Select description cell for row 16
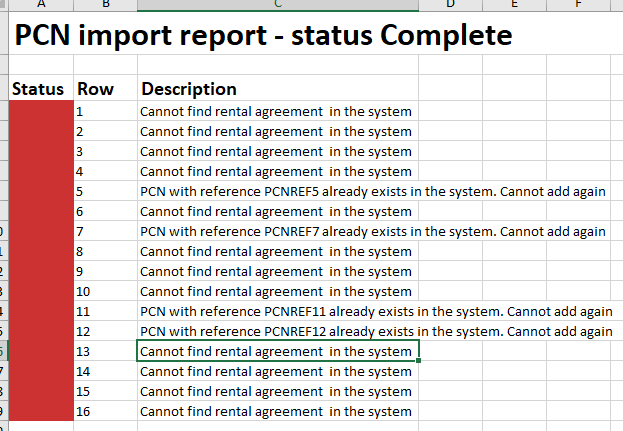The image size is (623, 431). click(x=278, y=411)
